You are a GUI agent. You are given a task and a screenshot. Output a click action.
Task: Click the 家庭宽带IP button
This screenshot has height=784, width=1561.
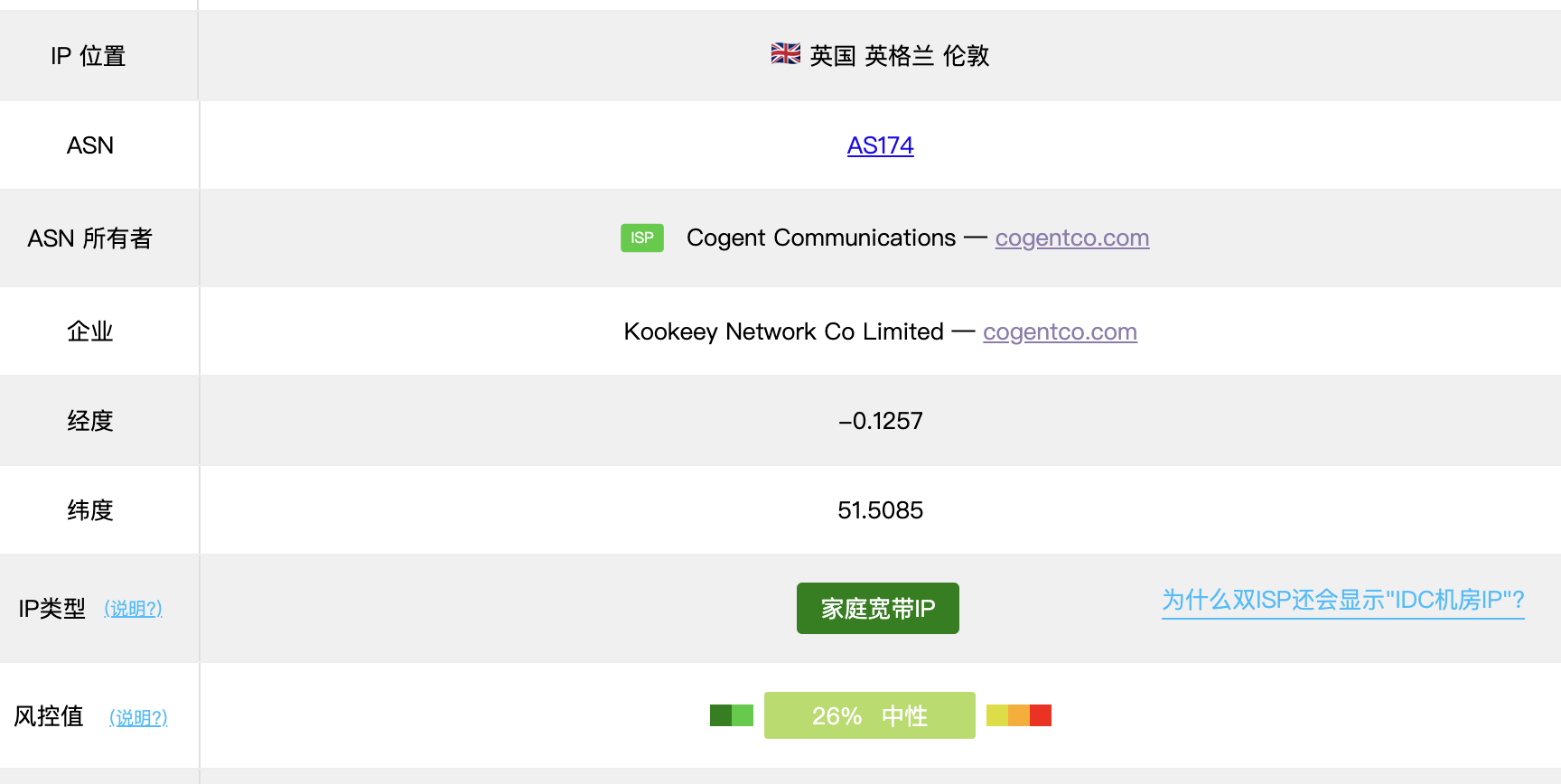coord(878,608)
